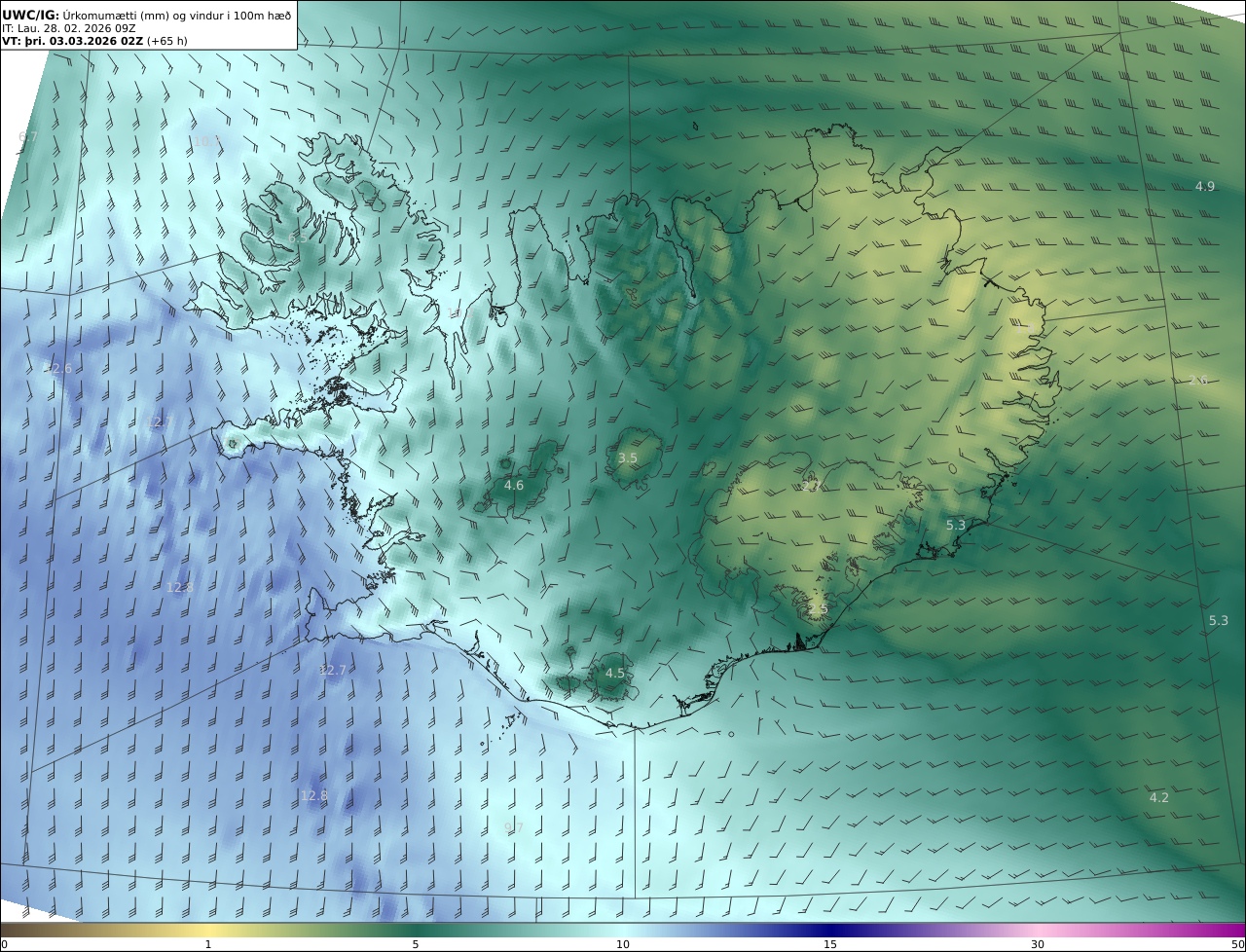Click the '30' tick label under the colorbar
This screenshot has height=952, width=1246.
1038,944
